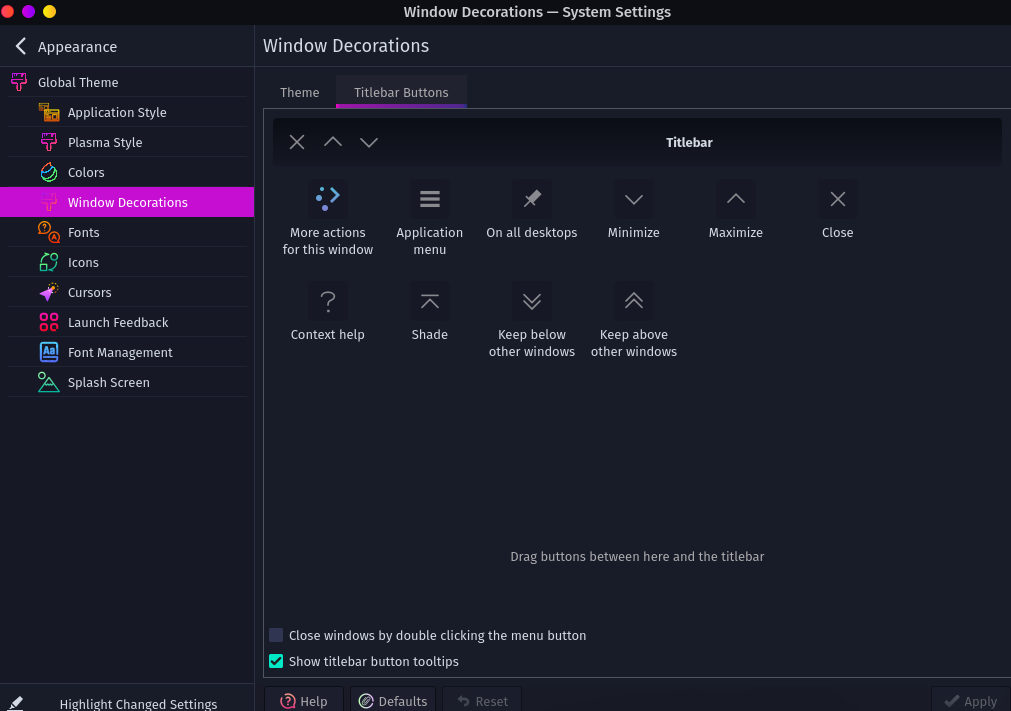Open the Cursors settings in the sidebar

pyautogui.click(x=89, y=292)
